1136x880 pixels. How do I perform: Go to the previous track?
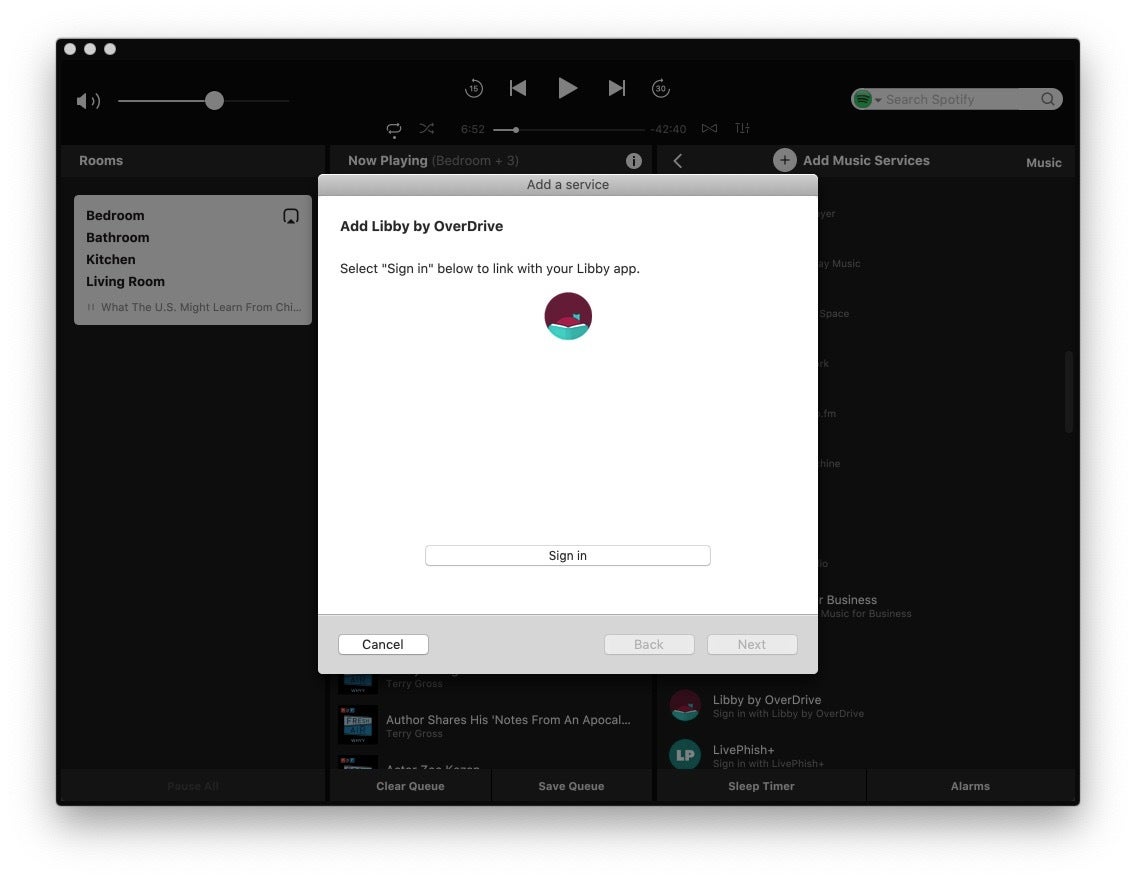[x=518, y=88]
